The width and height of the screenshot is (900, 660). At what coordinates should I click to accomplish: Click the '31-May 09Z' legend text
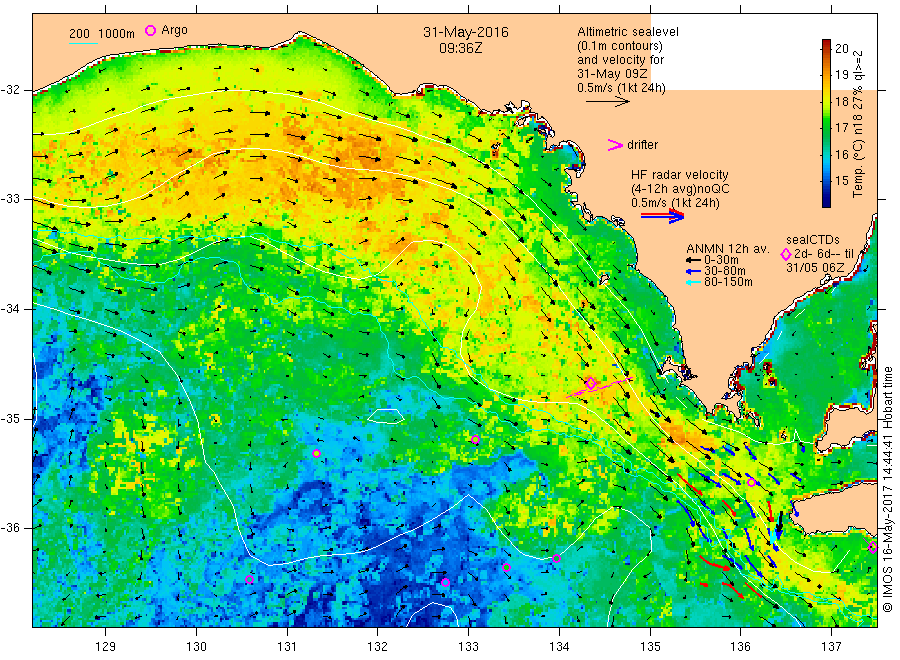pos(612,74)
